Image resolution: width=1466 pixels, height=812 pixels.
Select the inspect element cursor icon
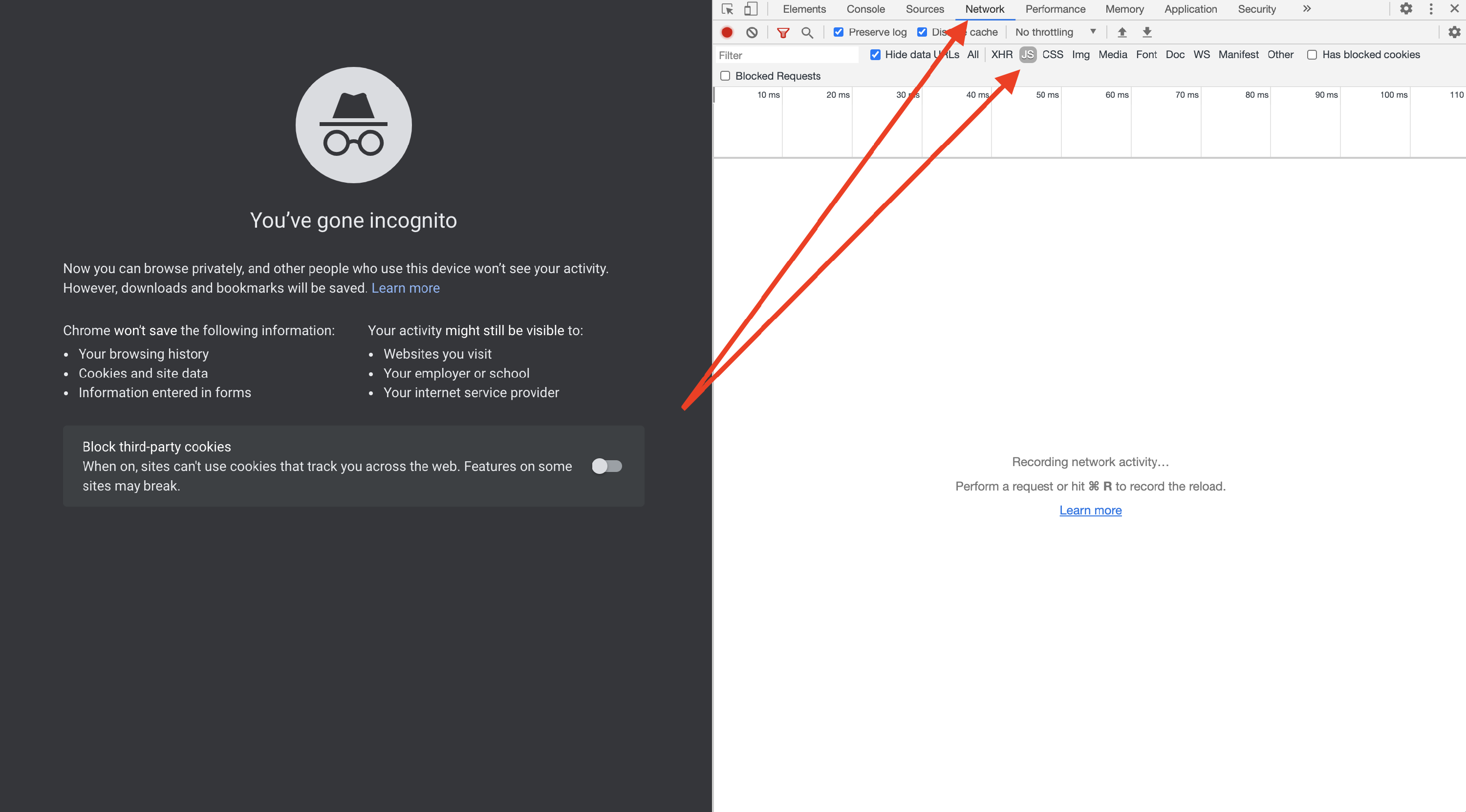[x=727, y=9]
